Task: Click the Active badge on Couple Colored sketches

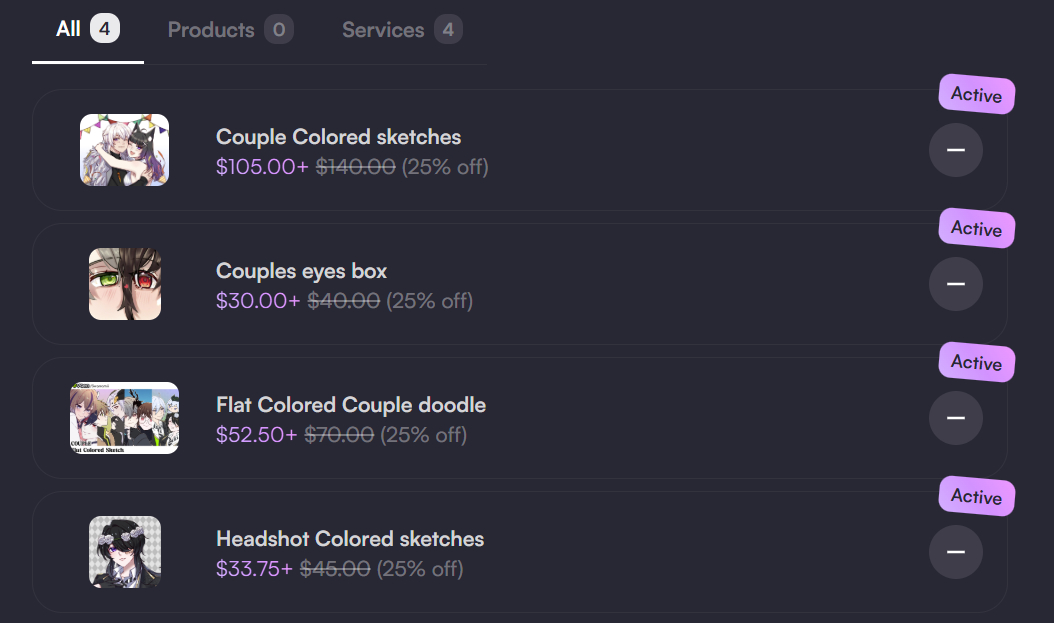Action: click(x=977, y=95)
